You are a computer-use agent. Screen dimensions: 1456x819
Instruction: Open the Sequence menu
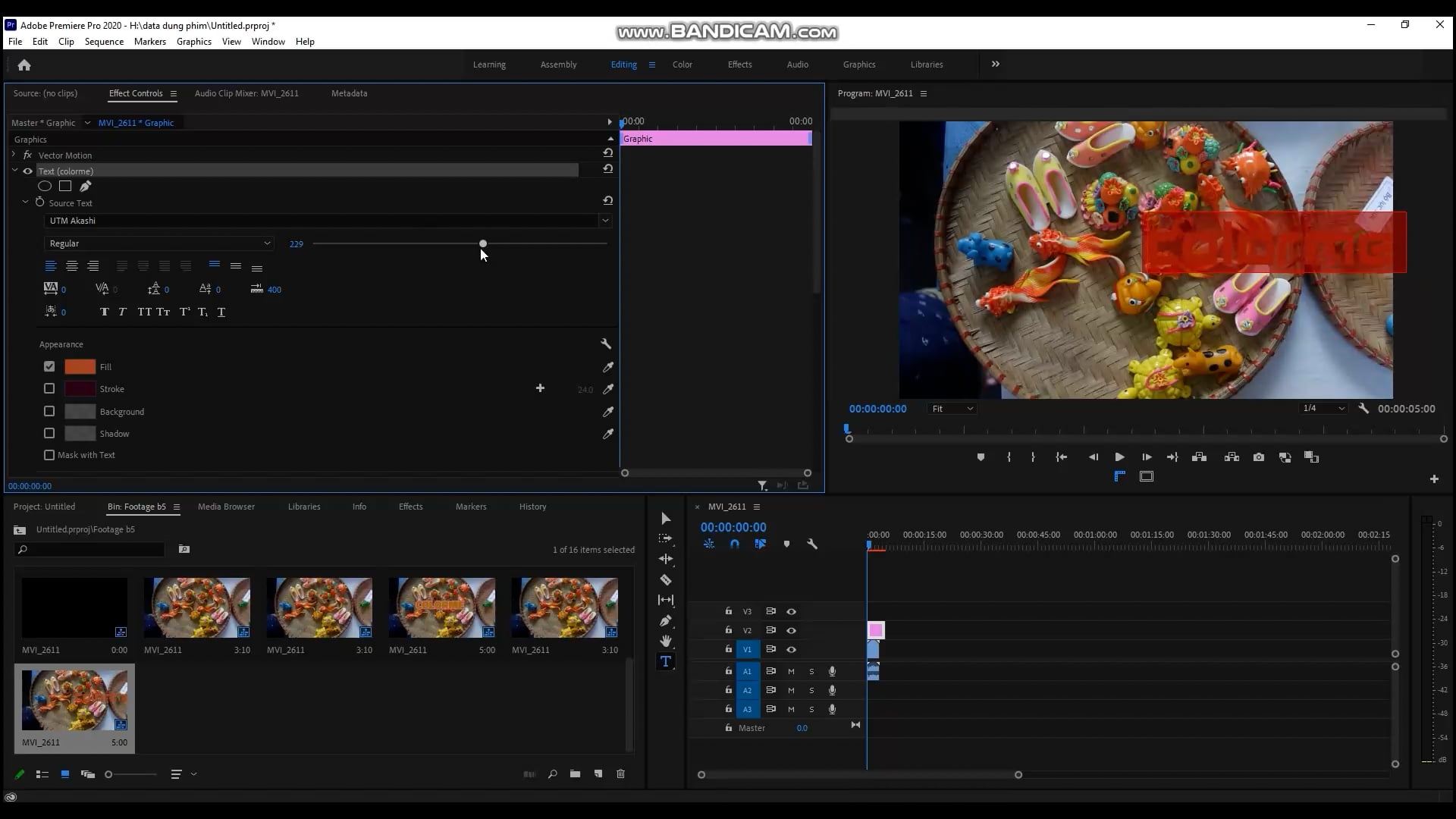(104, 42)
